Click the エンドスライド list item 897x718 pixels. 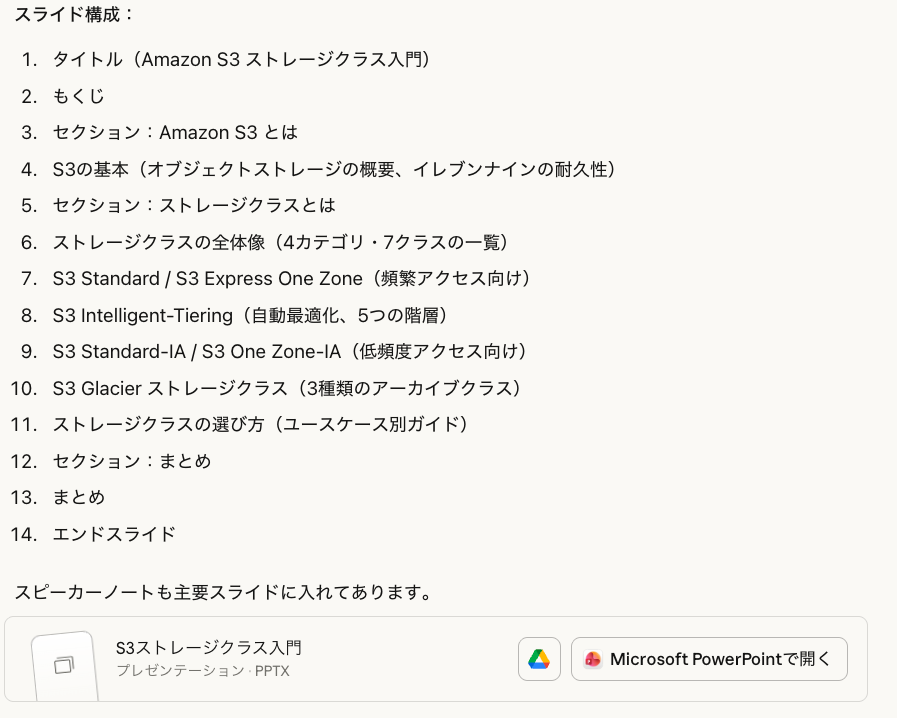(x=114, y=534)
